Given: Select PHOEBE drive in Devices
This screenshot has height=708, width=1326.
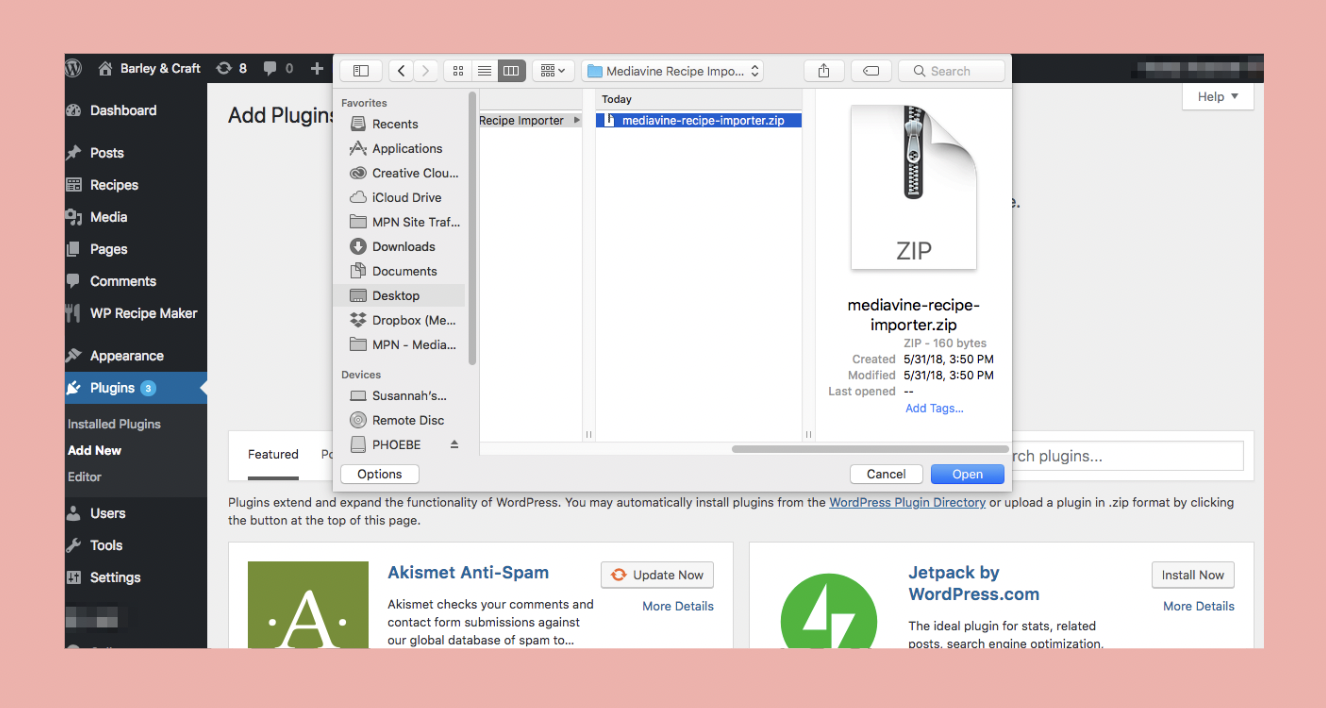Looking at the screenshot, I should coord(396,444).
